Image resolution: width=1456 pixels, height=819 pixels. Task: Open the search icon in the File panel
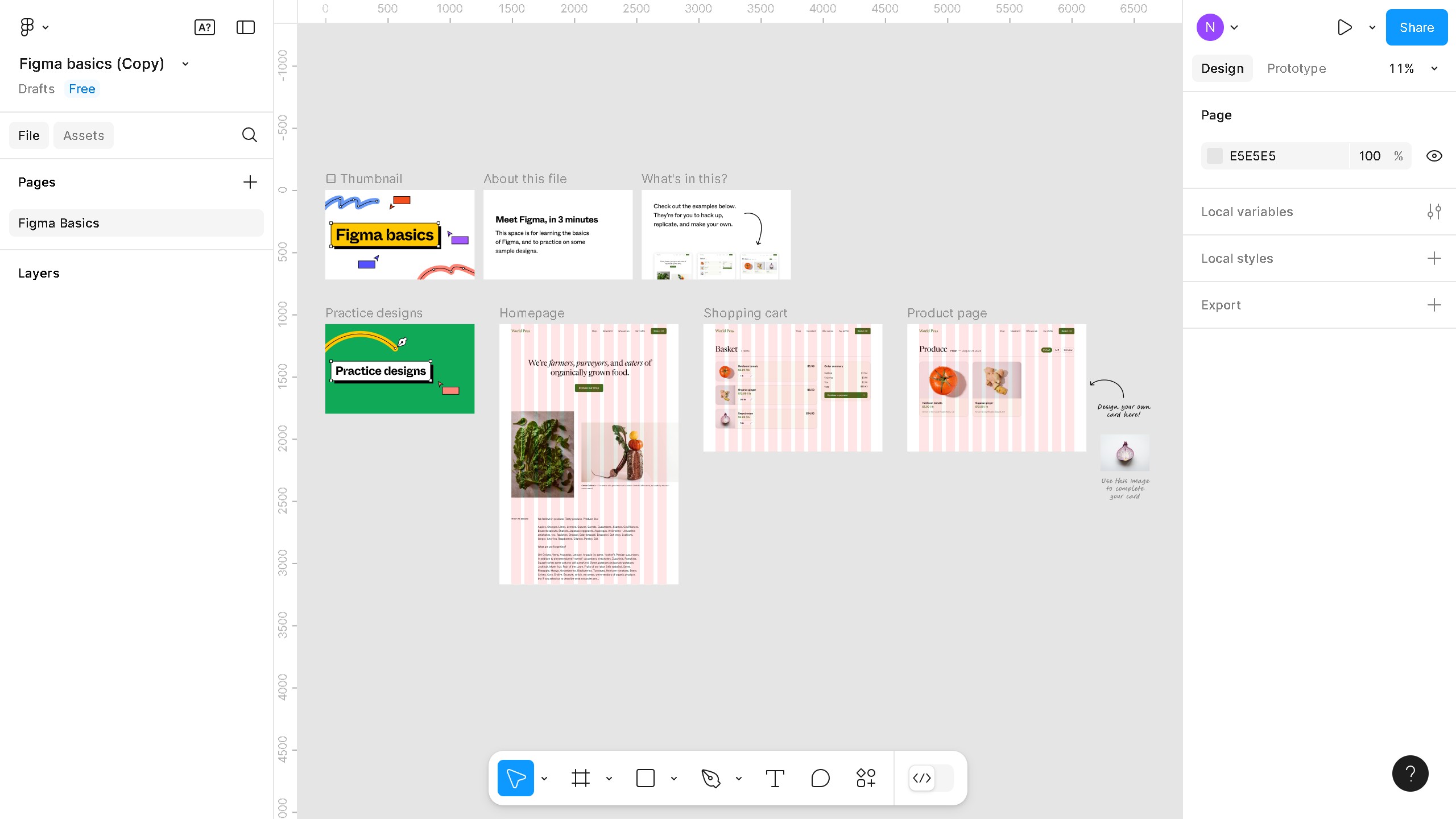(249, 135)
